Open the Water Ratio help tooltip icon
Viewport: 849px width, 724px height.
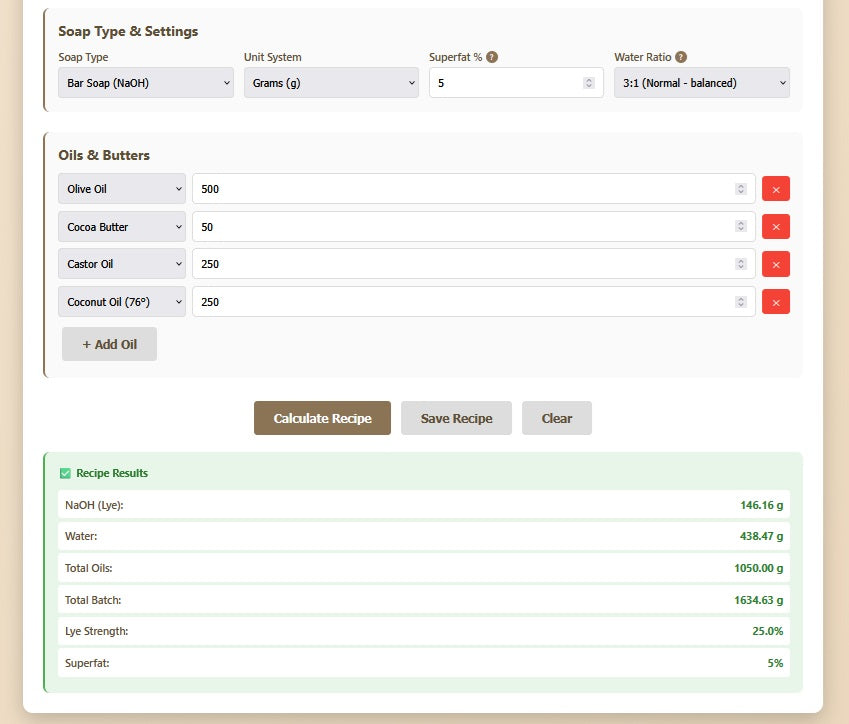pos(681,57)
